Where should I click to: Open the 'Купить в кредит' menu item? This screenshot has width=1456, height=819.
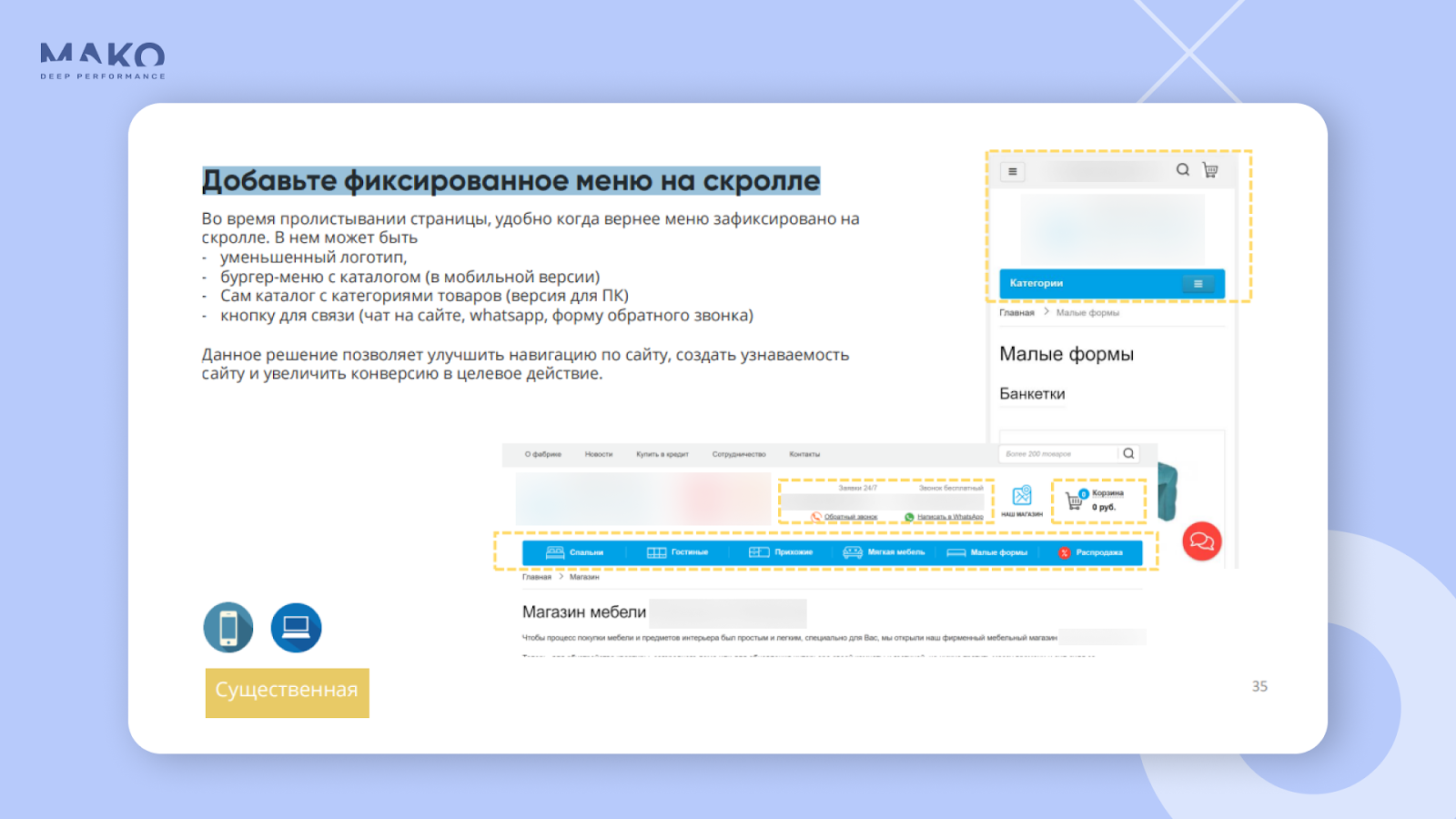[662, 454]
